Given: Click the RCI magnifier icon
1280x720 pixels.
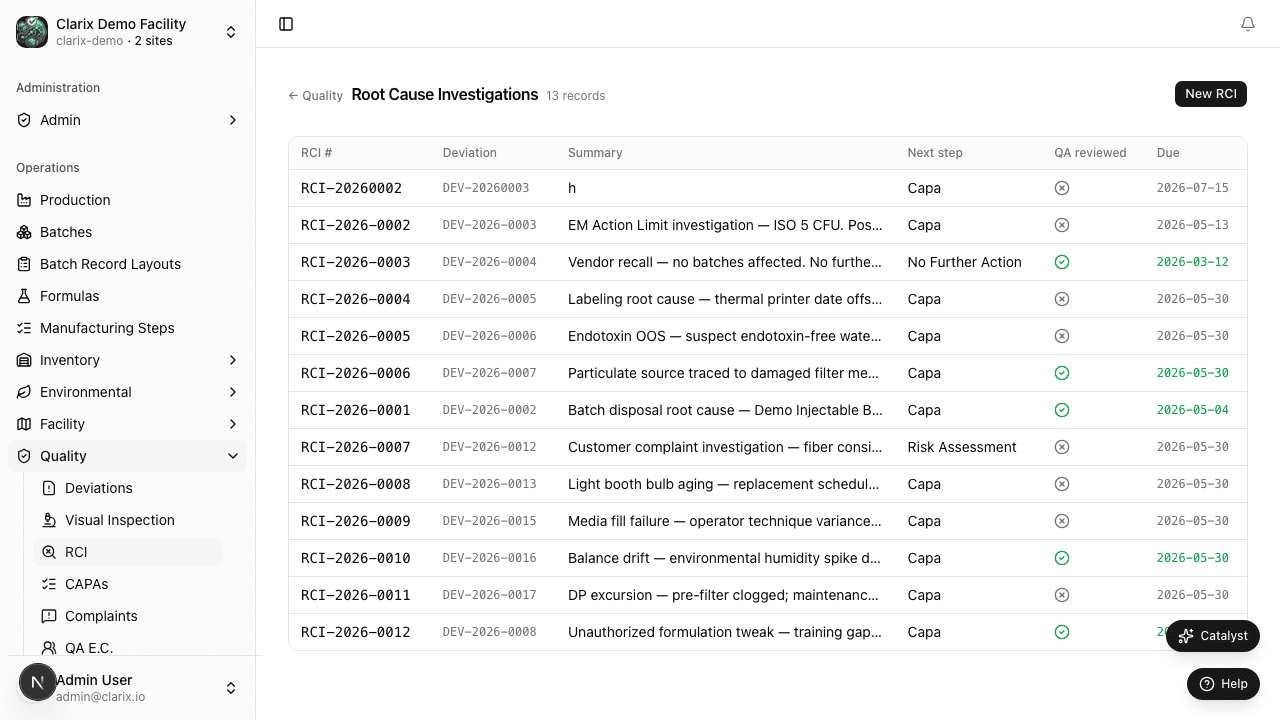Looking at the screenshot, I should tap(49, 552).
